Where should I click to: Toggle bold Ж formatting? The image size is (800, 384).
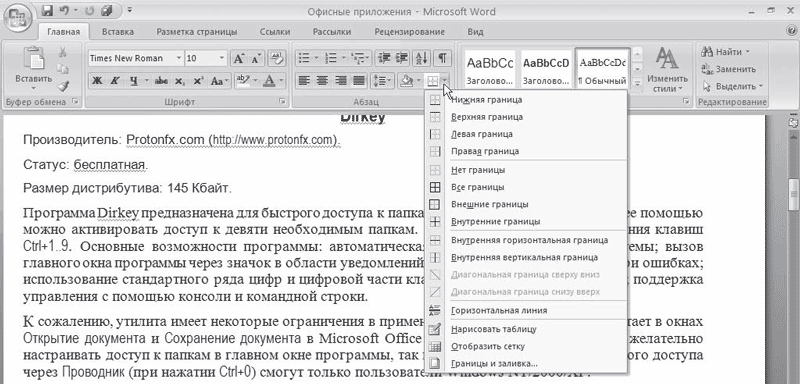tap(98, 81)
